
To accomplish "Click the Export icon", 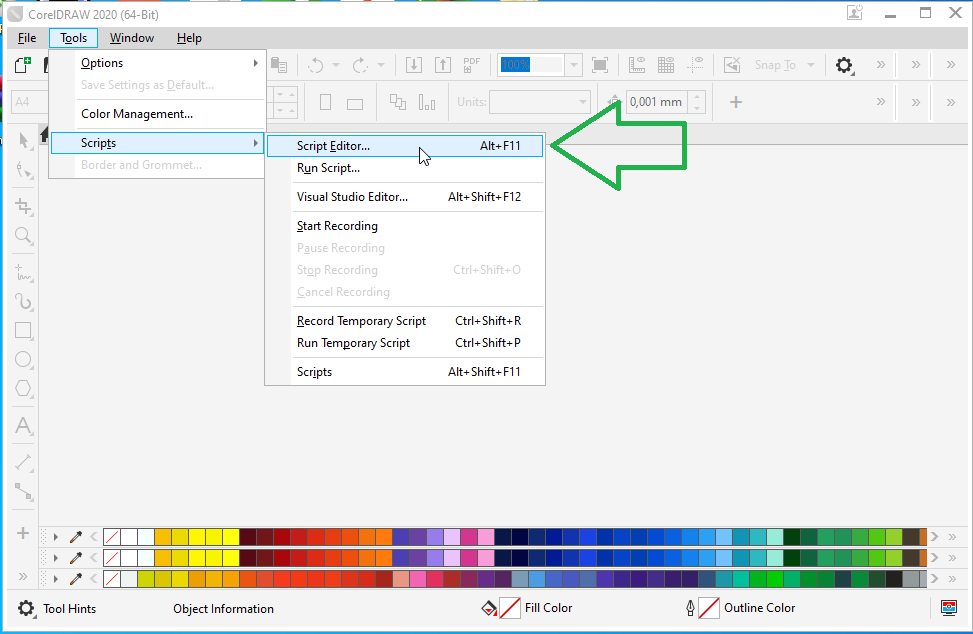I will click(x=443, y=65).
